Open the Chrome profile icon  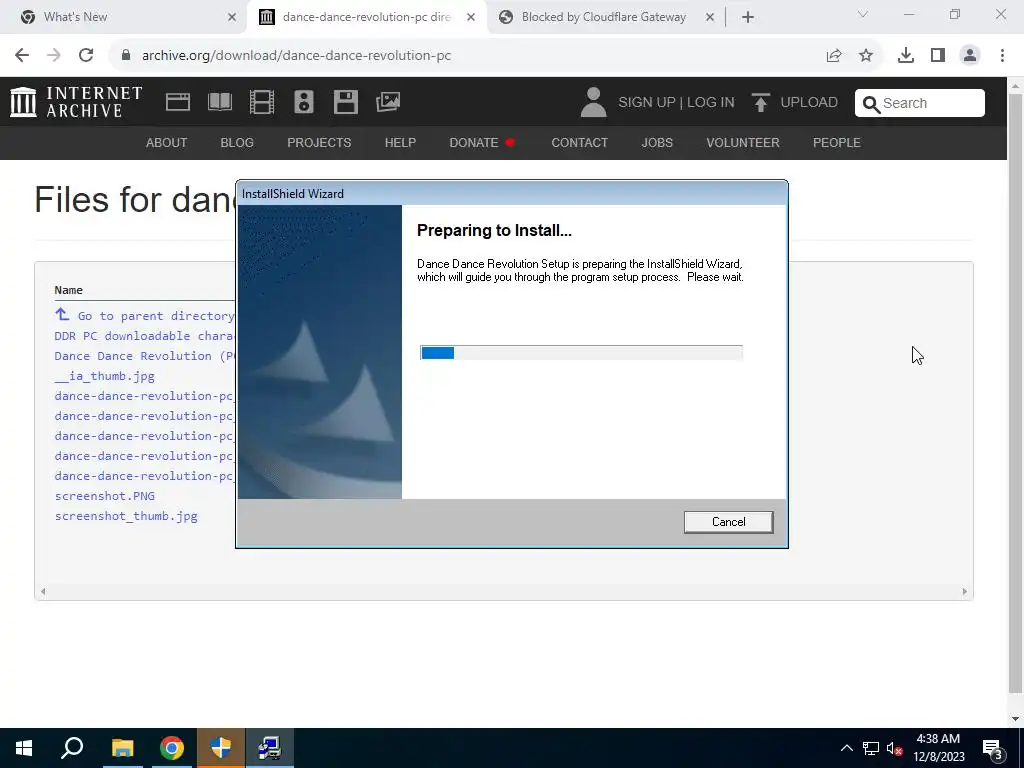pos(970,56)
